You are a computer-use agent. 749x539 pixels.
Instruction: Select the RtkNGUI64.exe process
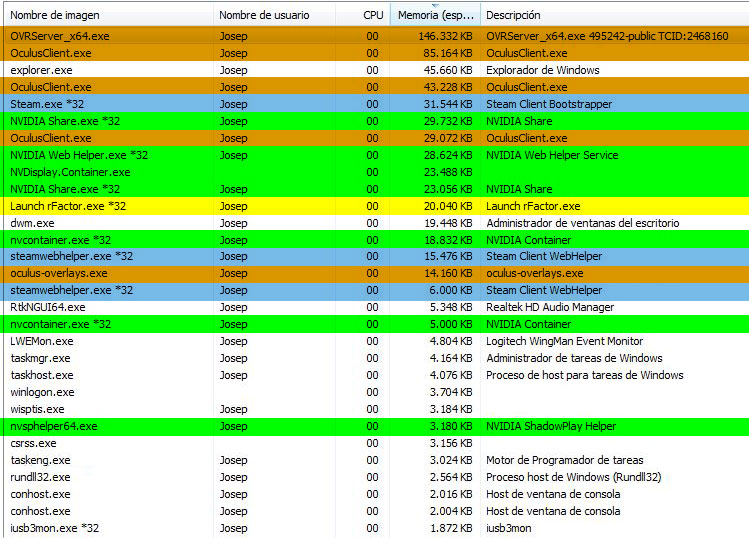tap(376, 307)
